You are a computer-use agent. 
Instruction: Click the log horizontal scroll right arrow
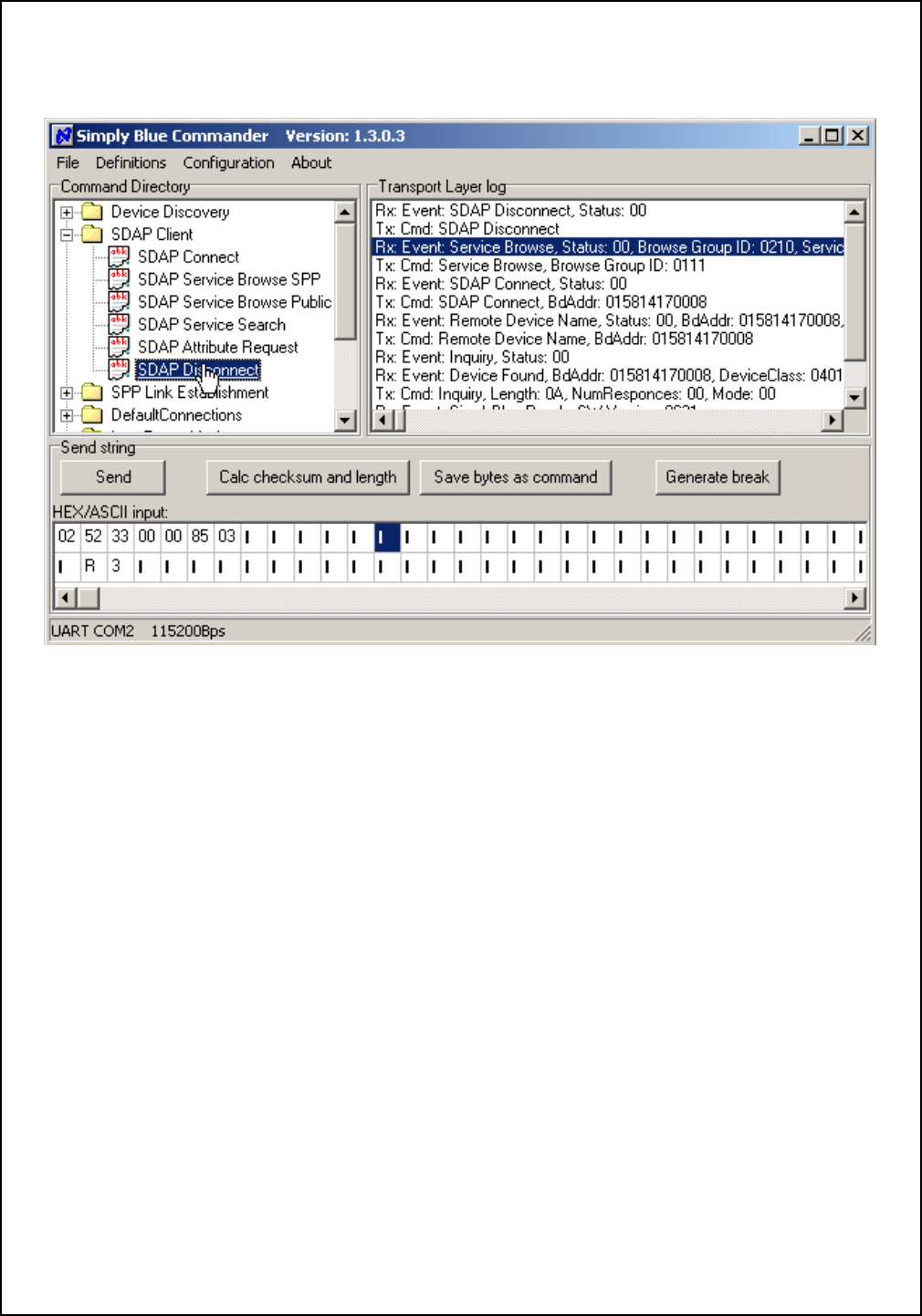832,420
